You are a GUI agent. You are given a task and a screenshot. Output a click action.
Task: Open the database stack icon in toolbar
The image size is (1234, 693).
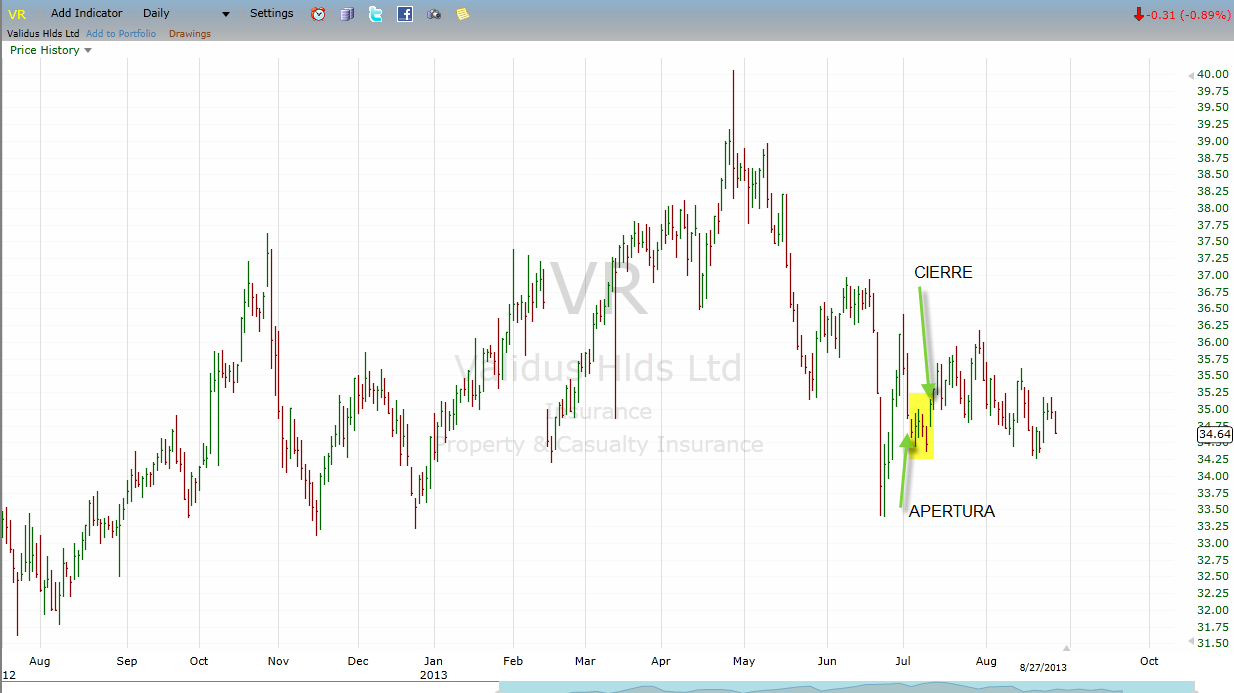click(x=347, y=14)
